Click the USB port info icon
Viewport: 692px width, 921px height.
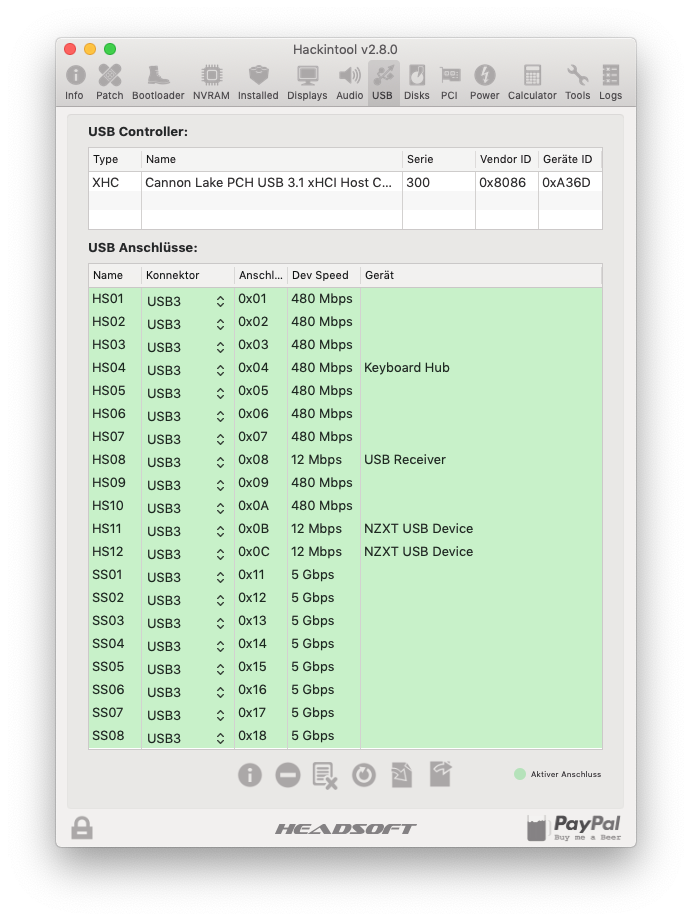pyautogui.click(x=250, y=775)
